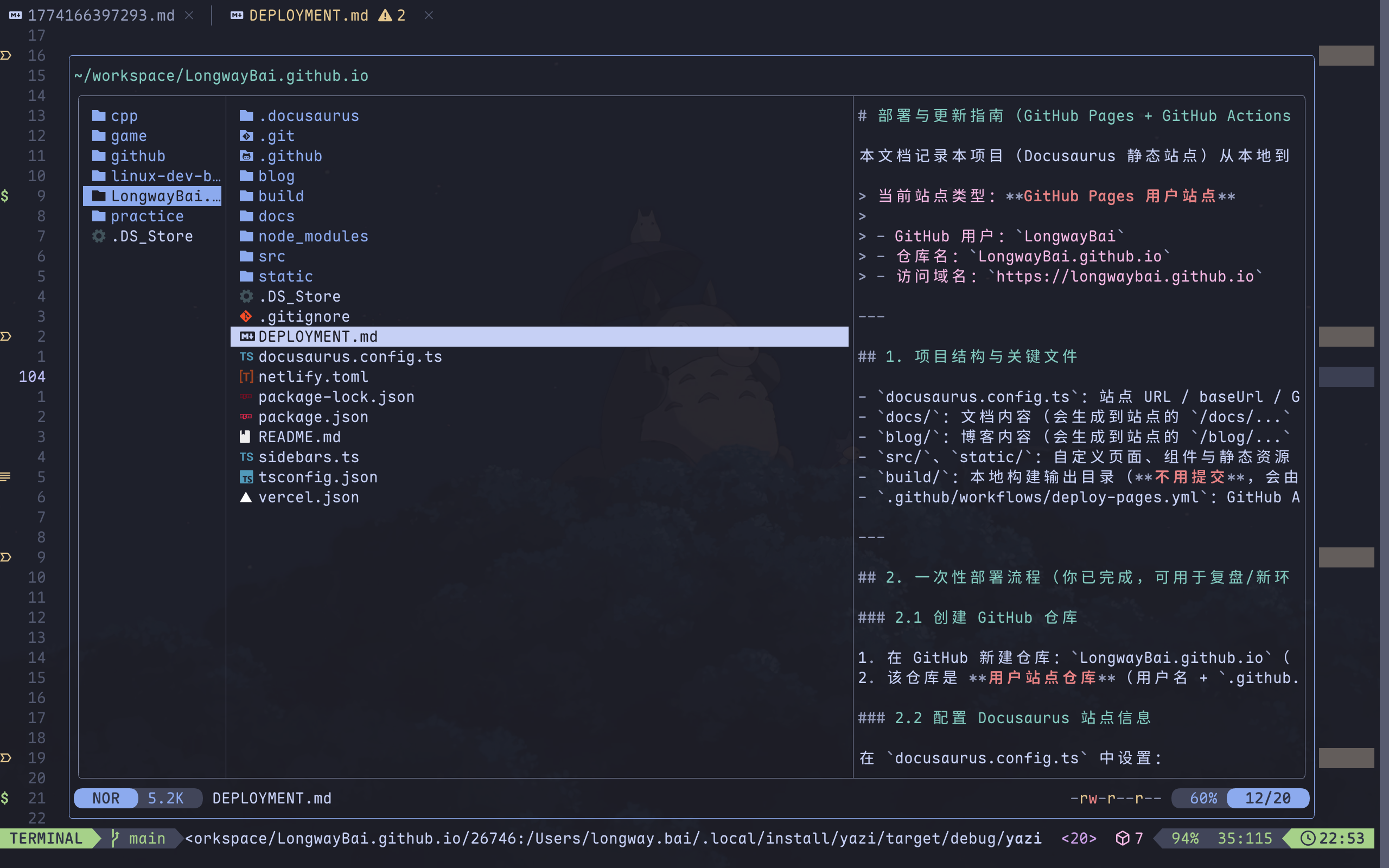Switch to the 1774166397293.md tab
Screen dimensions: 1389x868
tap(101, 16)
